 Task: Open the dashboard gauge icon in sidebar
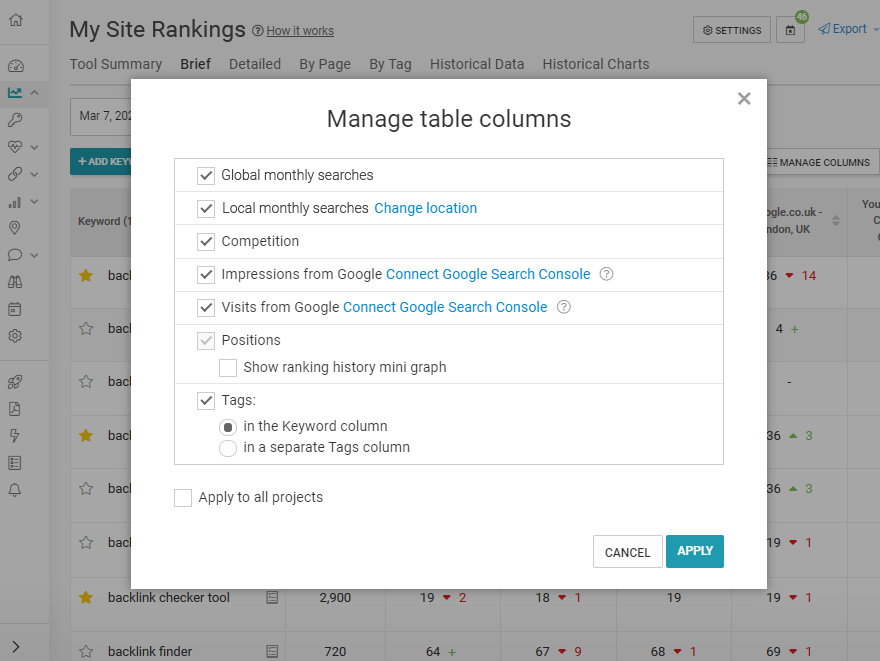coord(16,66)
